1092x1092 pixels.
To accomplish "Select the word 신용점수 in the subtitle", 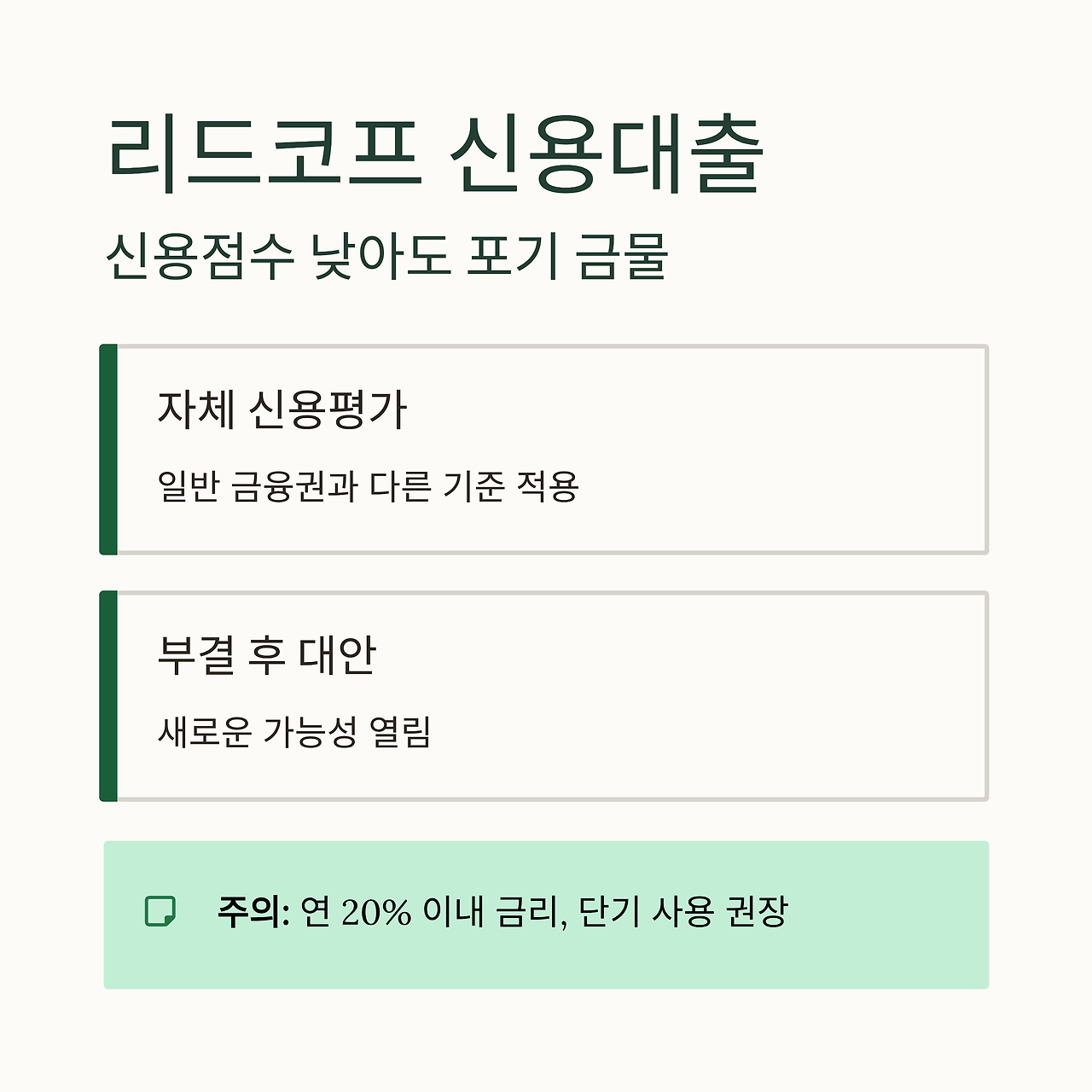I will [200, 256].
